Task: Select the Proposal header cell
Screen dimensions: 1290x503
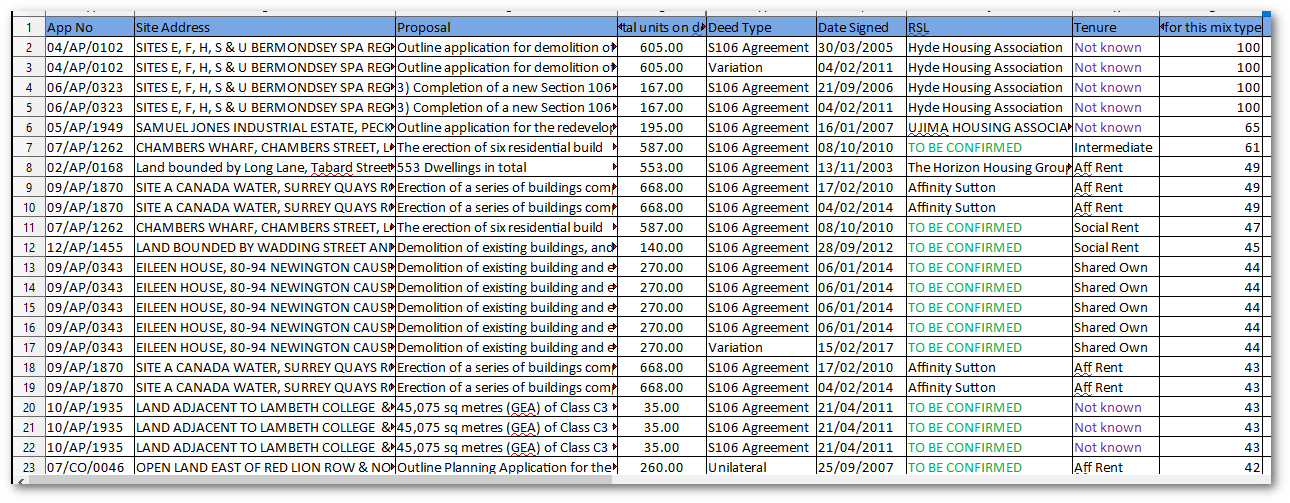Action: point(506,27)
